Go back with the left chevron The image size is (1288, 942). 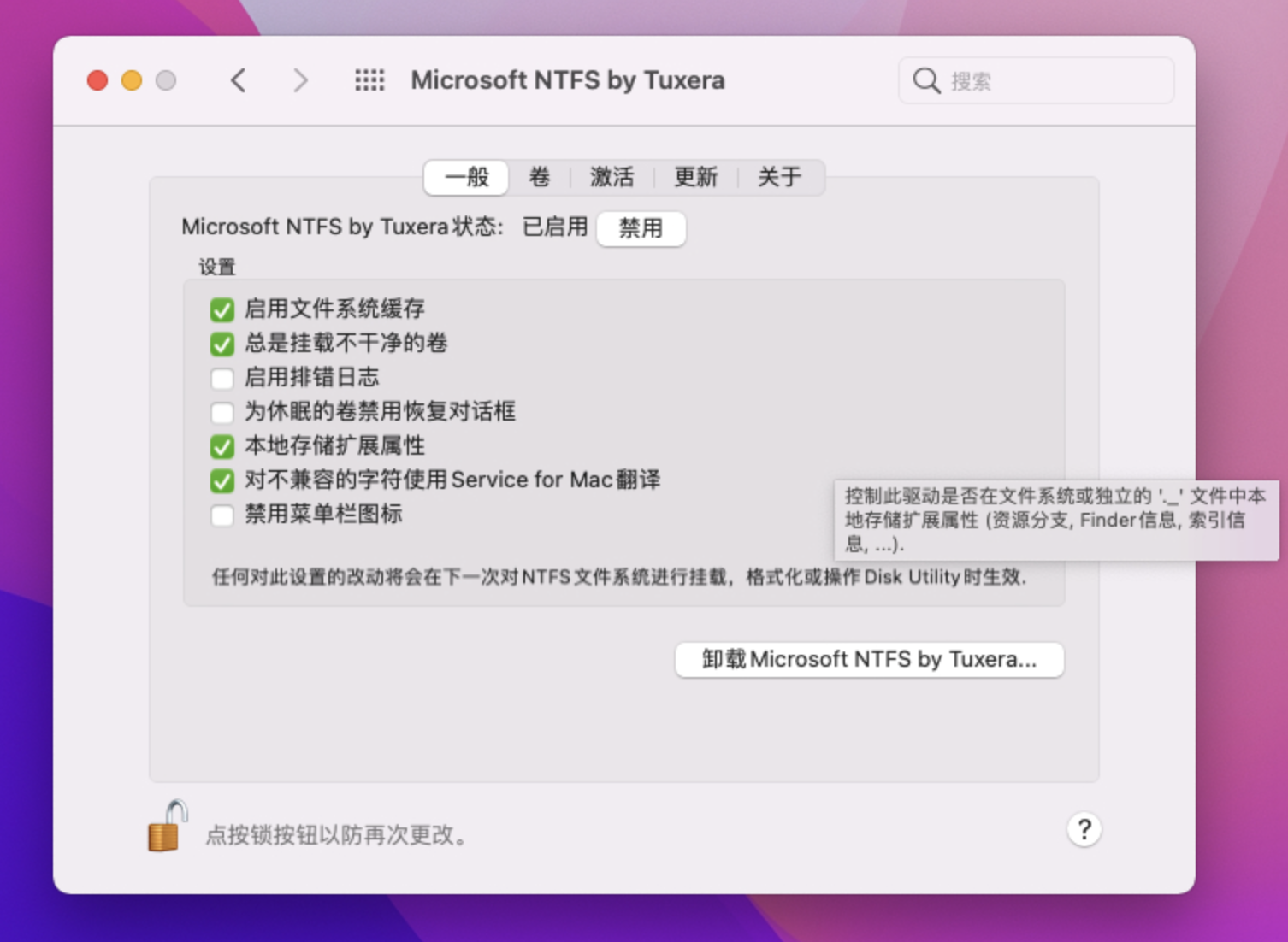(x=239, y=80)
